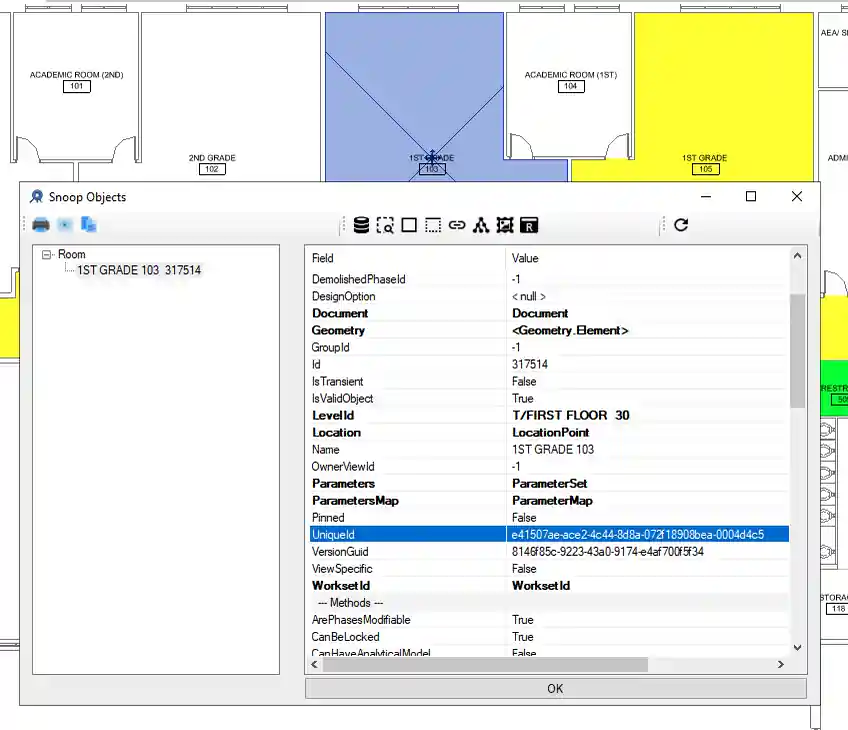Viewport: 848px width, 730px height.
Task: Click the Snoop Active View rectangle icon
Action: [x=409, y=224]
